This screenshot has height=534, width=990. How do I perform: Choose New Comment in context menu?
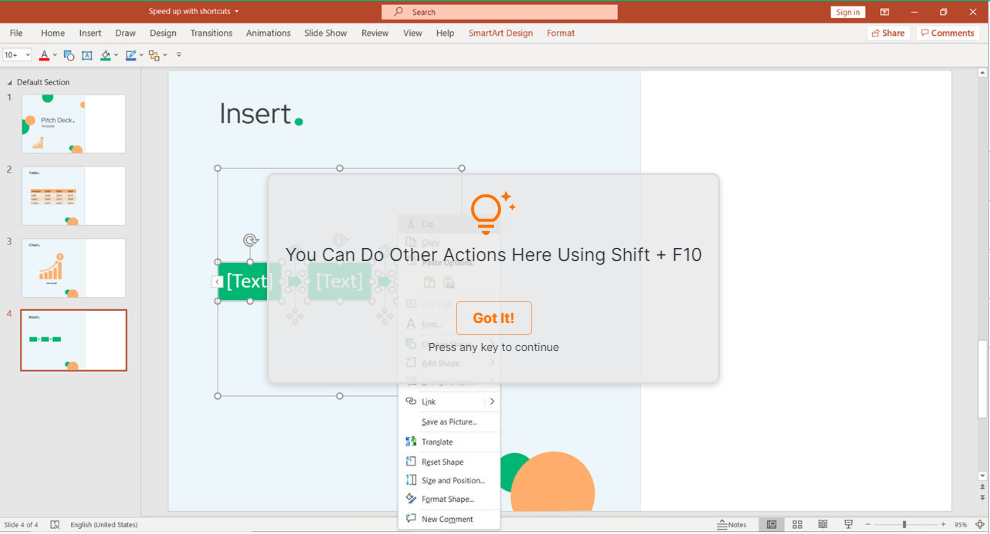pyautogui.click(x=449, y=519)
